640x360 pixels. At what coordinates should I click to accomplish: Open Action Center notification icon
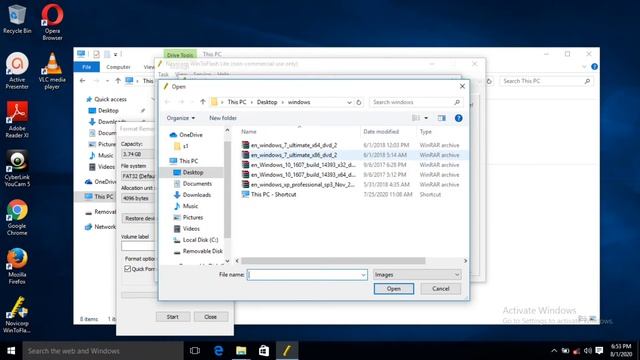click(599, 351)
